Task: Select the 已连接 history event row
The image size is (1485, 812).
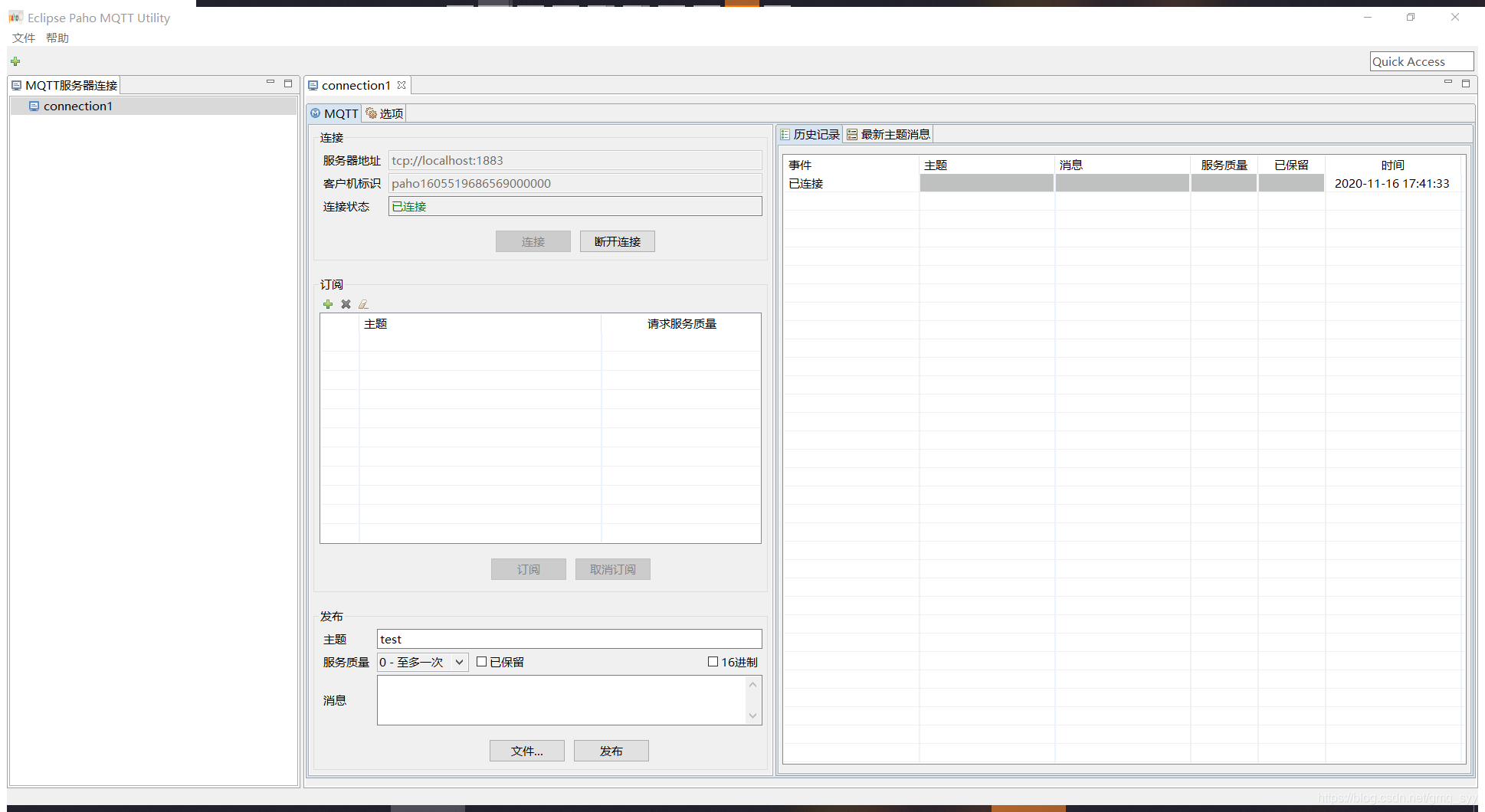Action: pos(1124,183)
